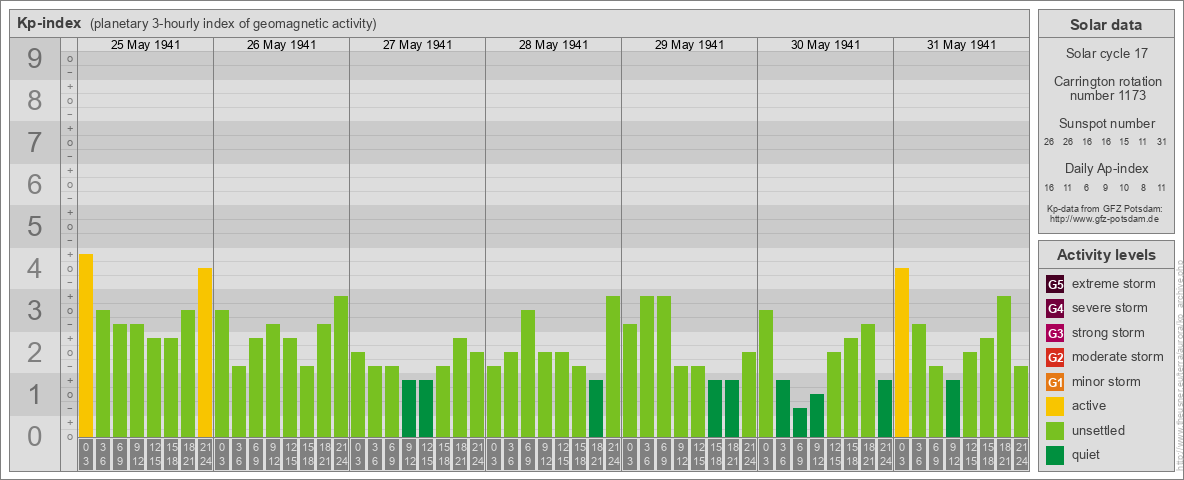Click the Ap-index value 8
Image resolution: width=1184 pixels, height=480 pixels.
(x=1144, y=187)
